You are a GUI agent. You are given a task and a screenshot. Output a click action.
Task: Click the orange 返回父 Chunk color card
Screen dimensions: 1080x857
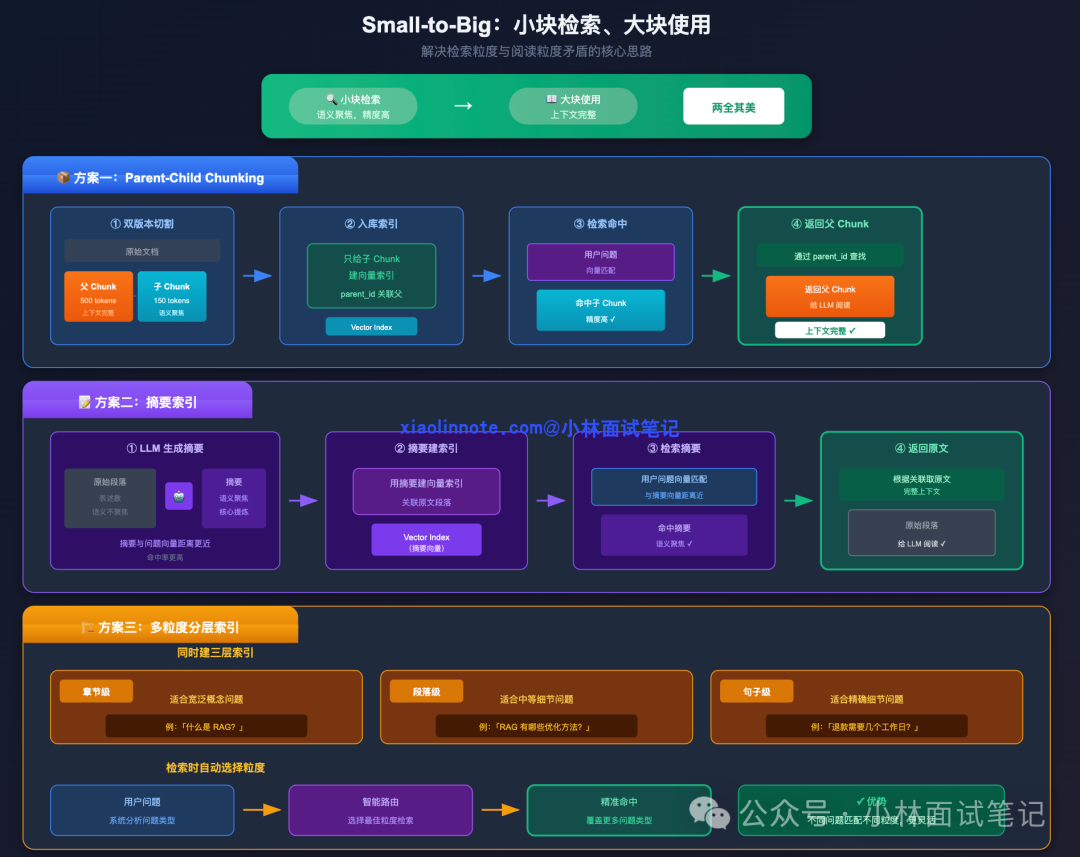830,298
